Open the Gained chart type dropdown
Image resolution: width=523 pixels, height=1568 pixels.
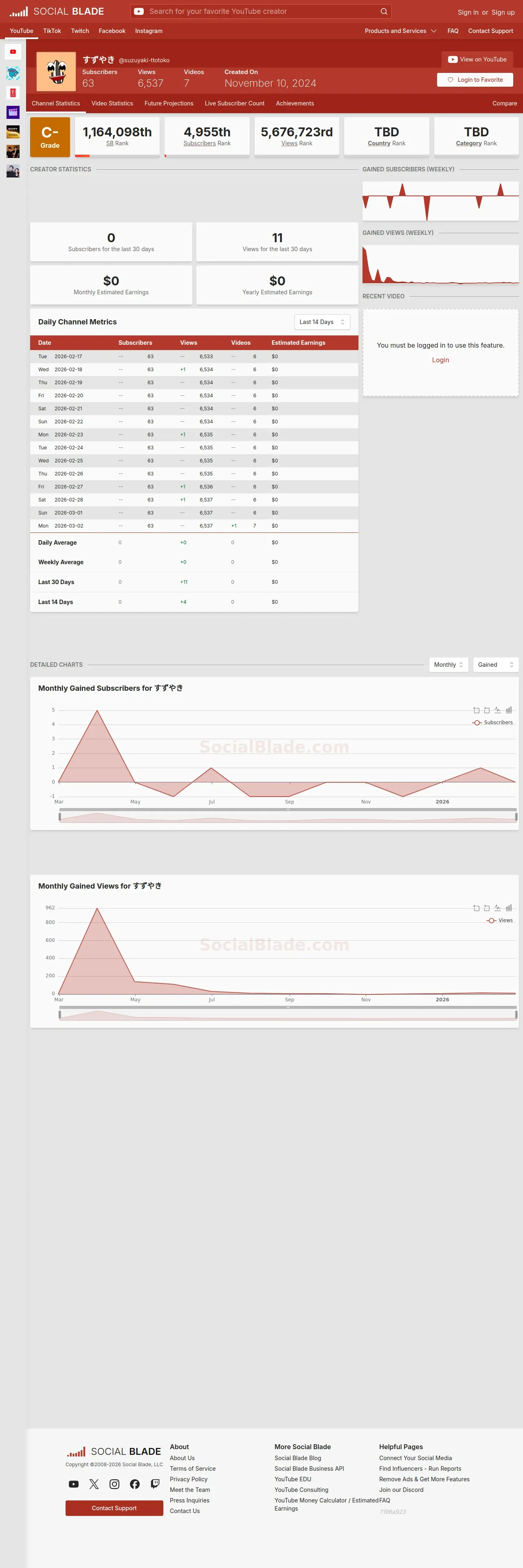[496, 665]
